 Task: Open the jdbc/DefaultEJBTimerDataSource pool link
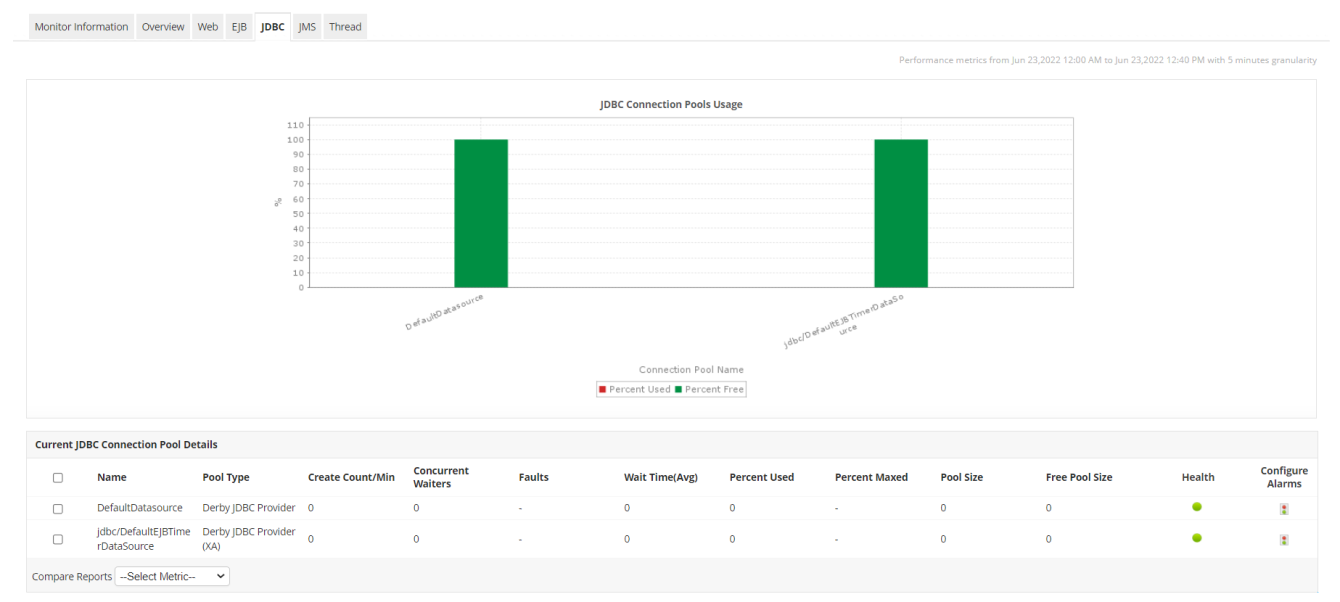(144, 538)
